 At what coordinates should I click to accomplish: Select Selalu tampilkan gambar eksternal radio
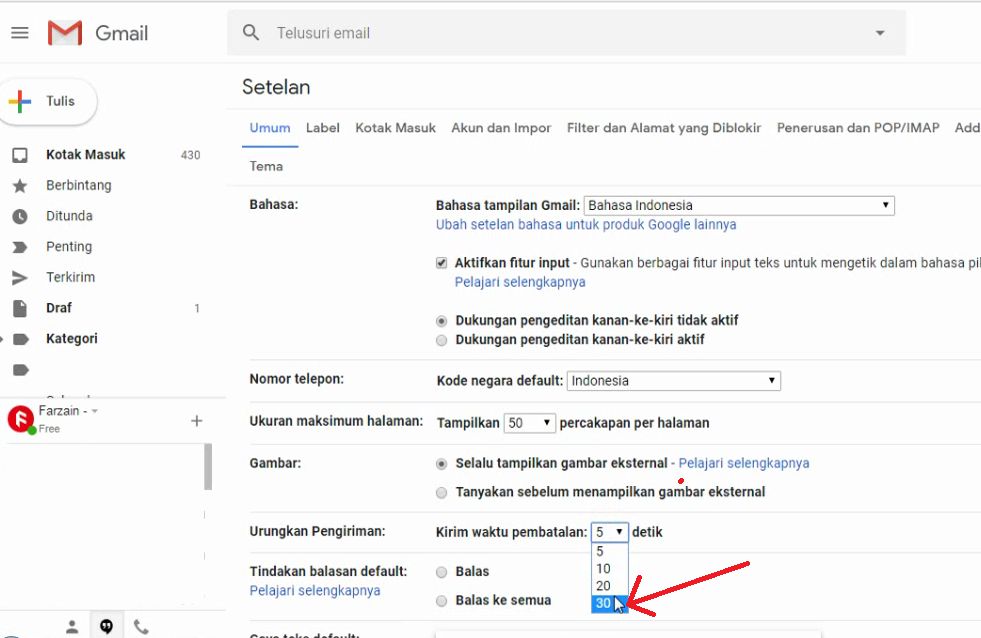tap(442, 464)
